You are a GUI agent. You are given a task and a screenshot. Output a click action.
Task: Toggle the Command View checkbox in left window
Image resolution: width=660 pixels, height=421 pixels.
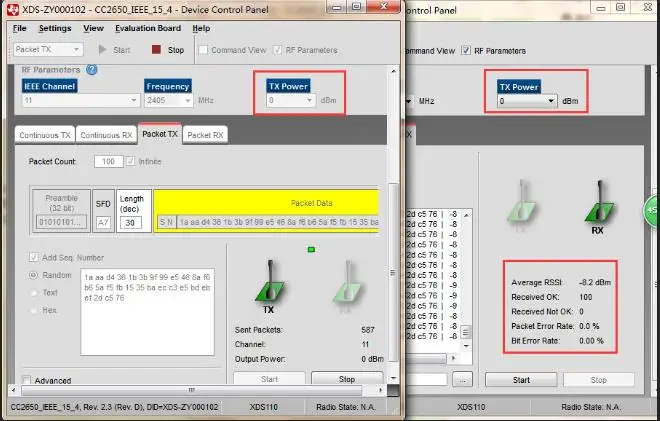coord(203,50)
